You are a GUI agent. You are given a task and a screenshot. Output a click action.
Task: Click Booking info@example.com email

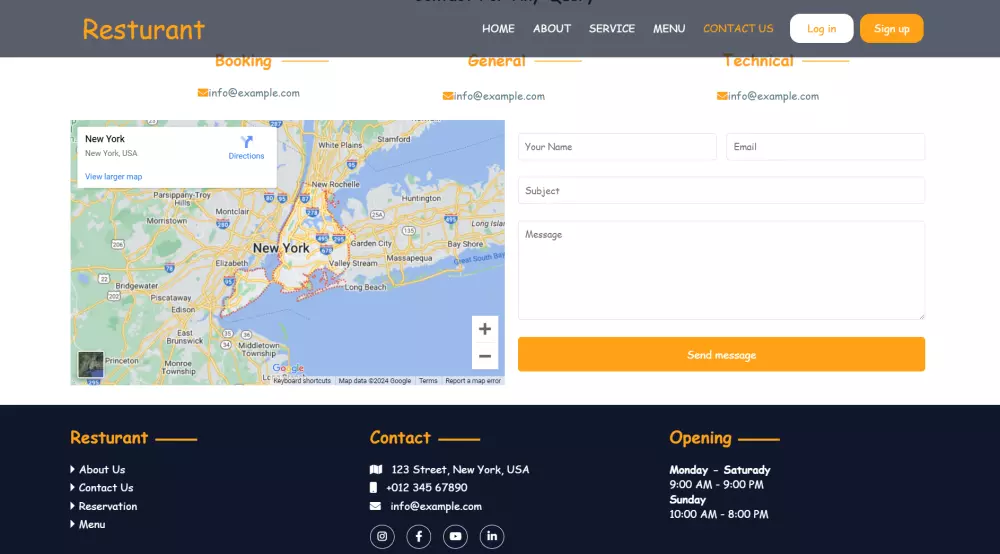tap(254, 92)
